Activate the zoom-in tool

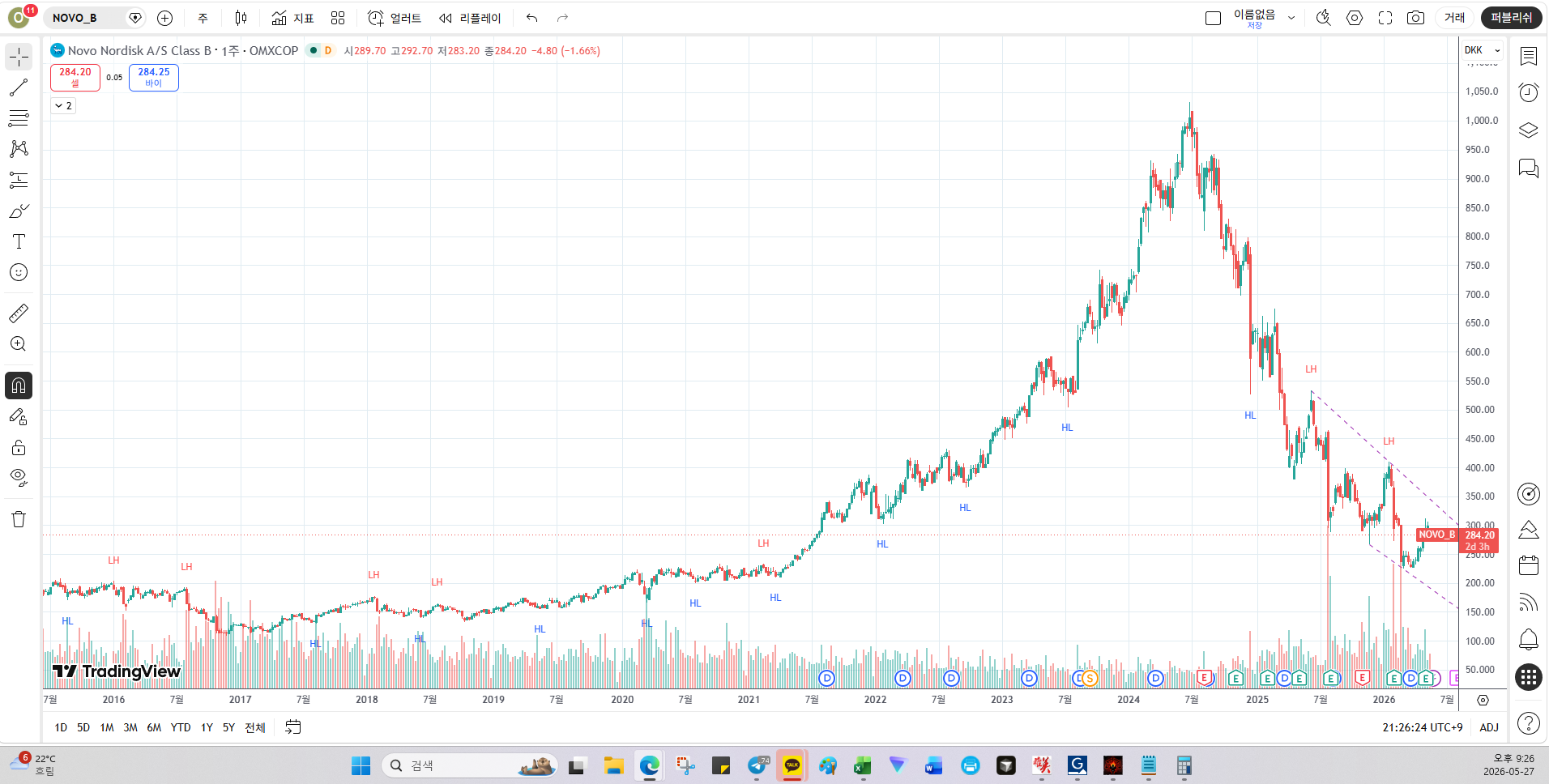pos(19,343)
